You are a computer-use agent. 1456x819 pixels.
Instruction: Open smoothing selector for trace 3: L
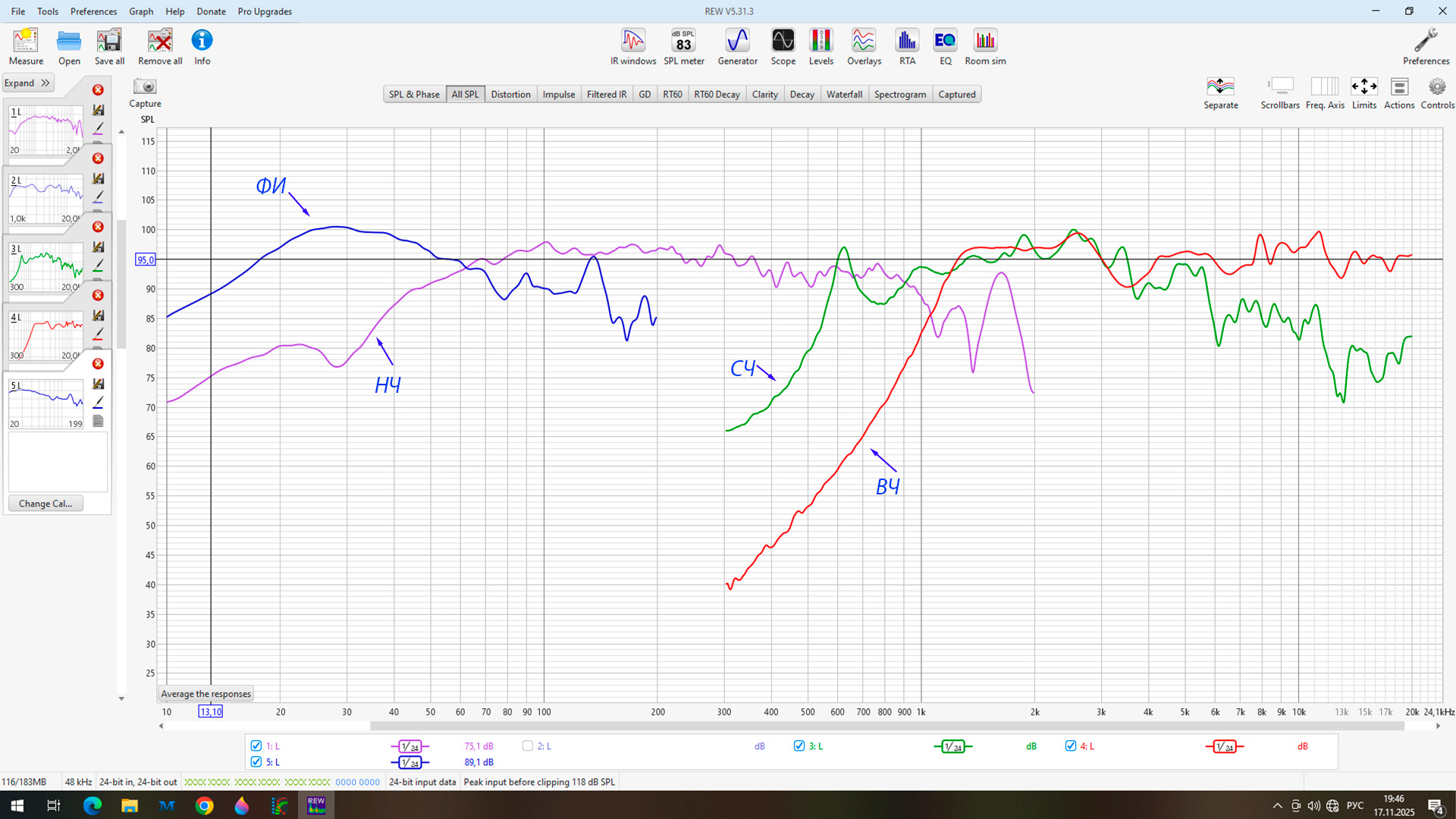[x=952, y=747]
